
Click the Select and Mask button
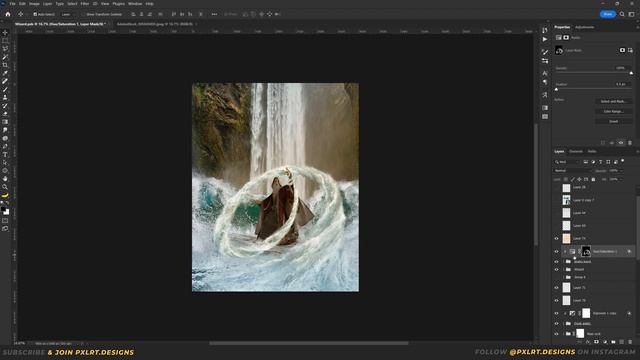click(613, 101)
